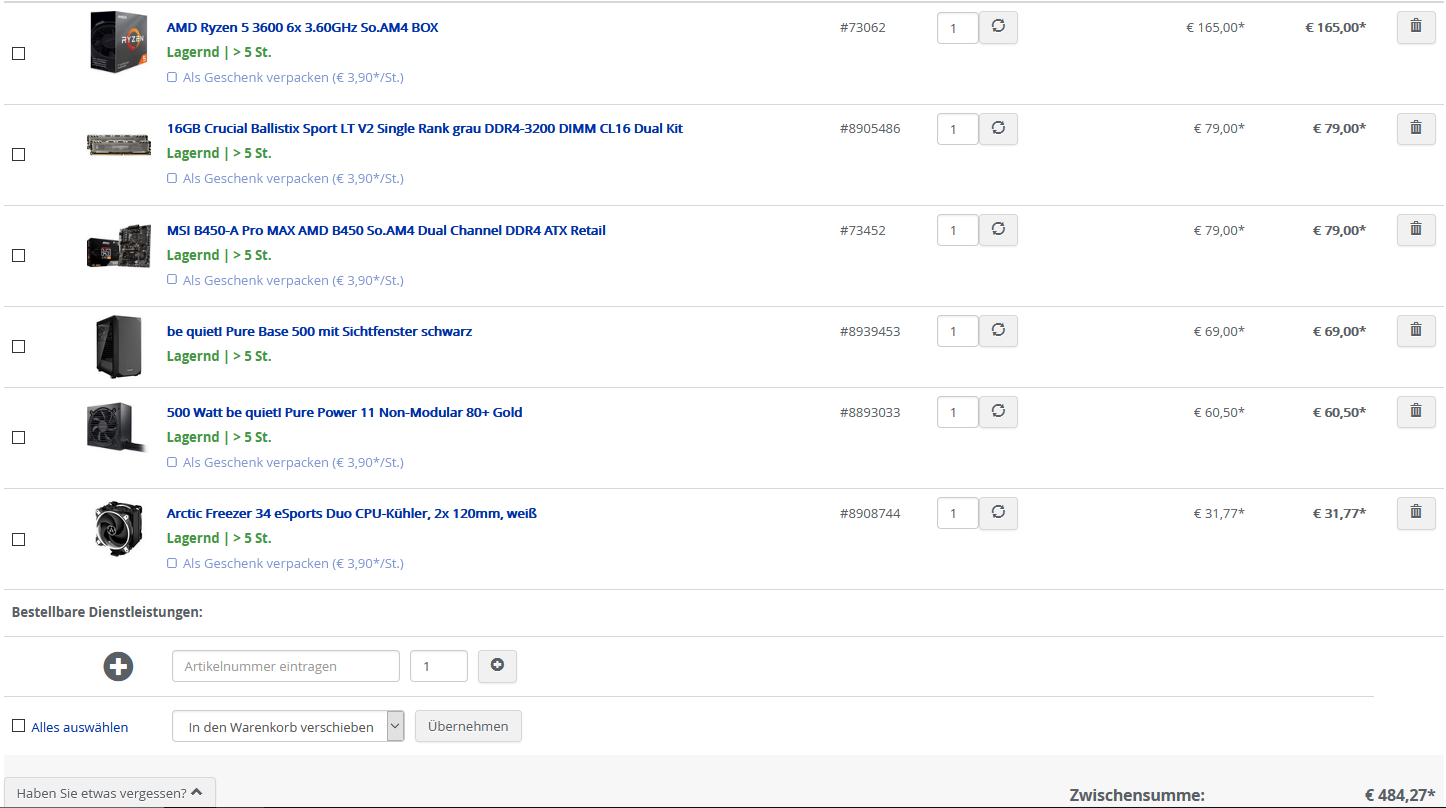Click the Arctic Freezer cooler thumbnail

click(118, 528)
